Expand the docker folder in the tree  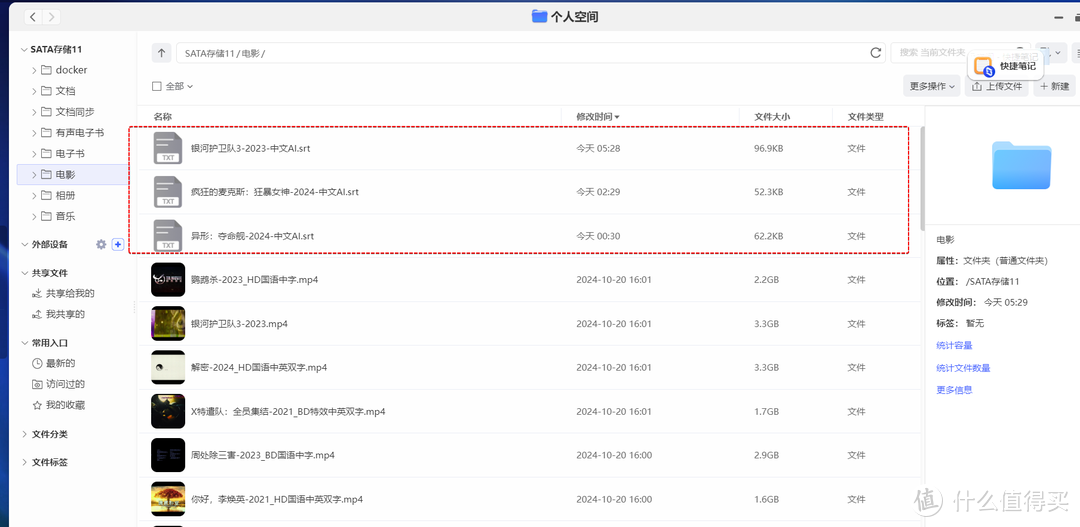click(x=34, y=70)
